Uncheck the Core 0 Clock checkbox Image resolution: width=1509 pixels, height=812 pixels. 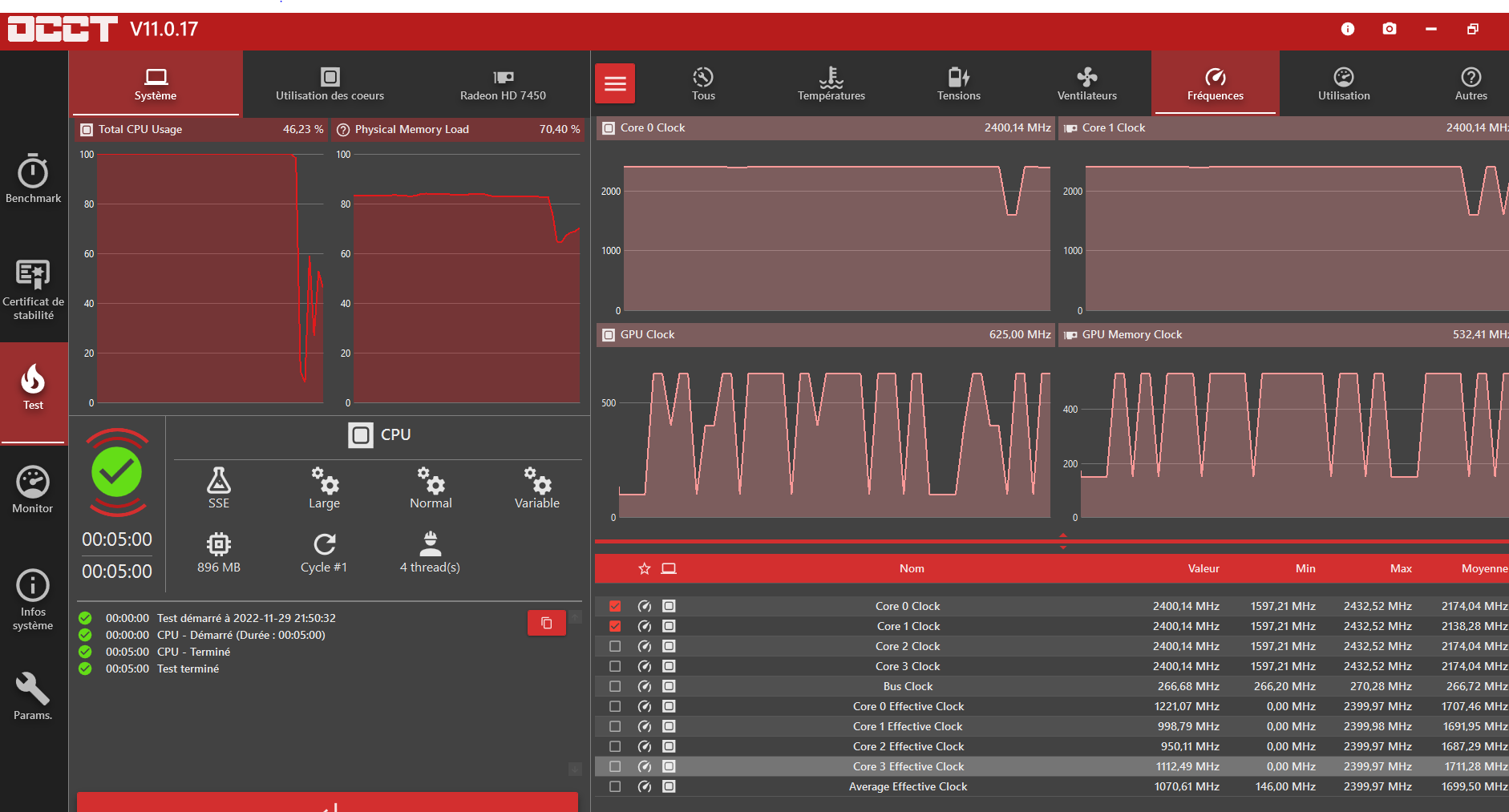point(615,606)
